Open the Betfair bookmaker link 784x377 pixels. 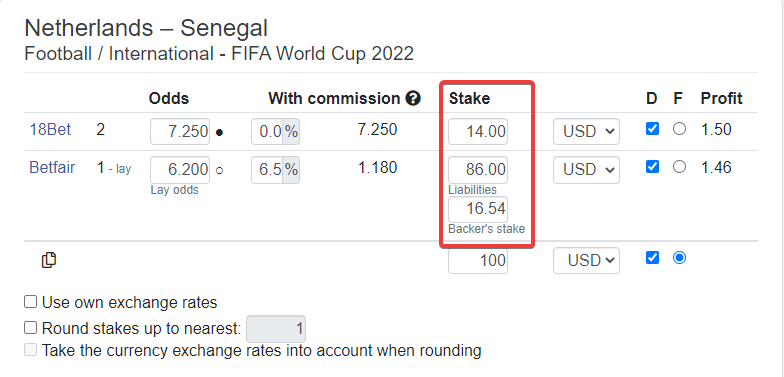click(x=52, y=167)
